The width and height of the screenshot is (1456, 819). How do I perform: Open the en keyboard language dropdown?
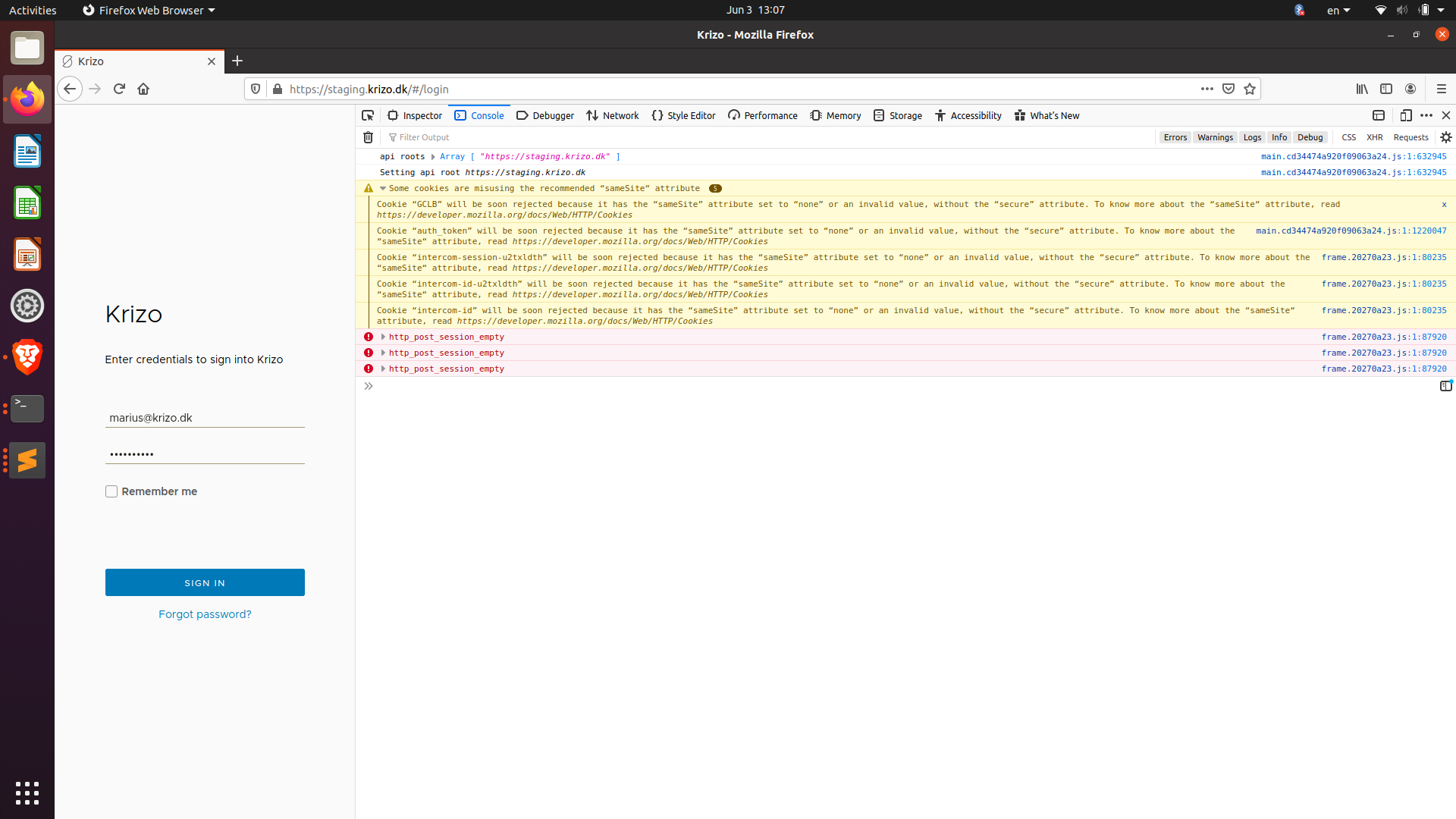pyautogui.click(x=1338, y=10)
